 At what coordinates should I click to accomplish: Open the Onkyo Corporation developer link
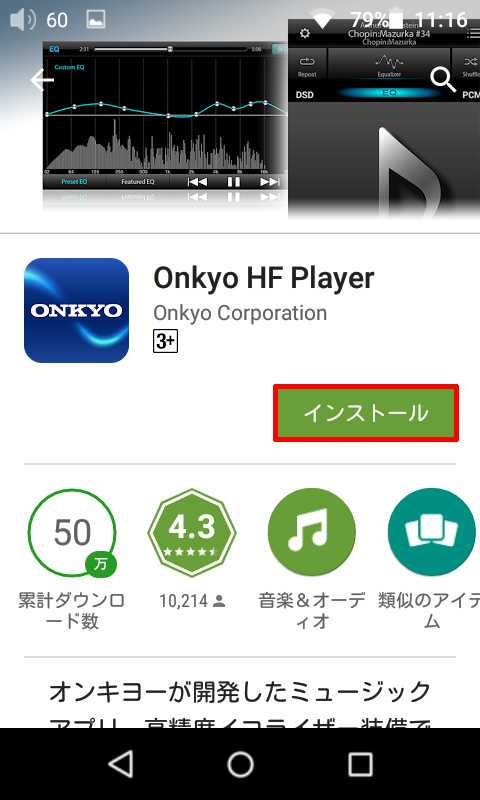coord(240,312)
